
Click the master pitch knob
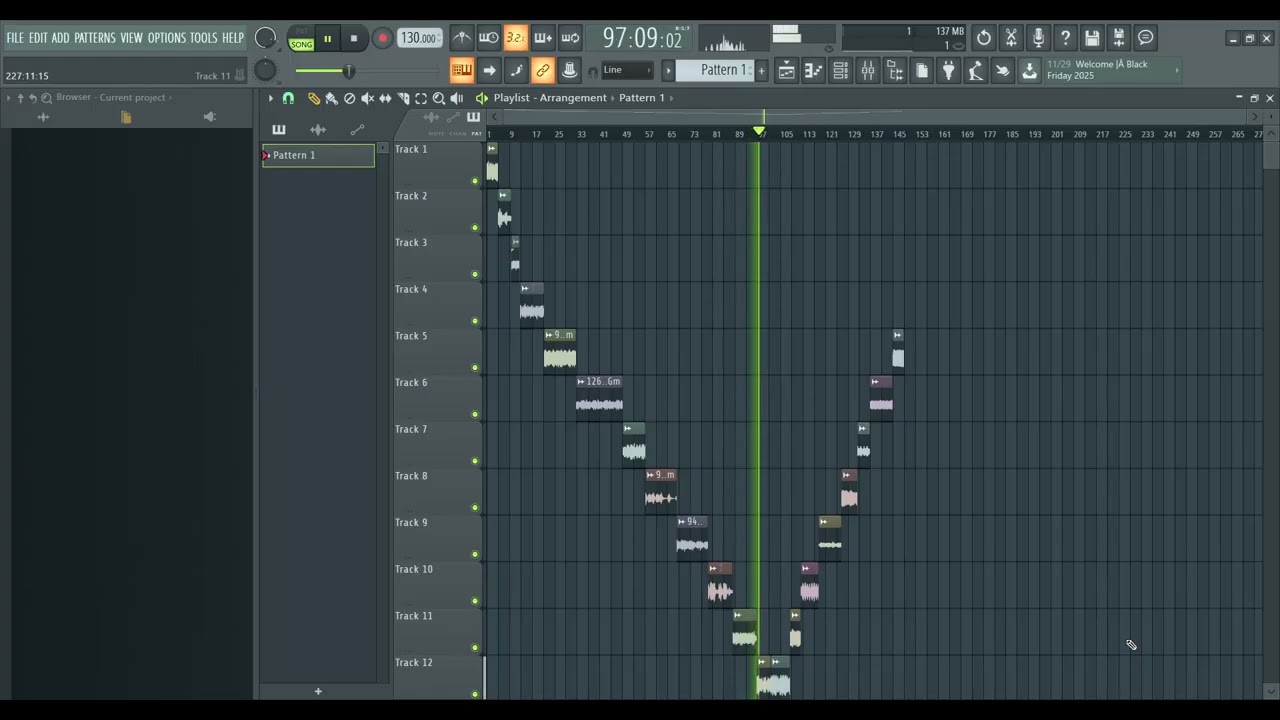[265, 70]
